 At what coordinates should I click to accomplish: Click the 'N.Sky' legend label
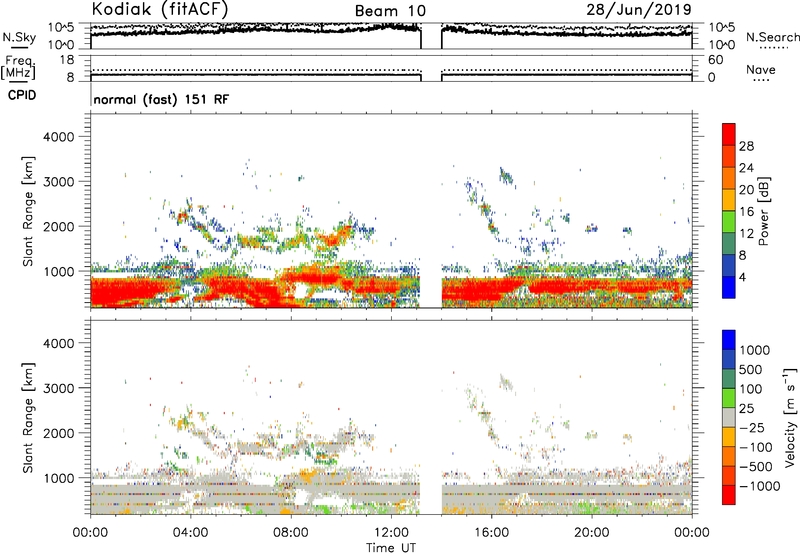click(19, 37)
